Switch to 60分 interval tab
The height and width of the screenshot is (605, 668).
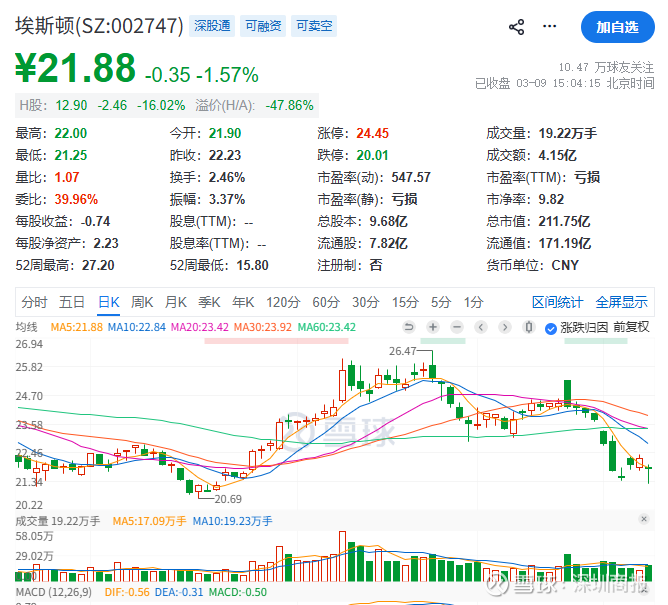tap(326, 302)
